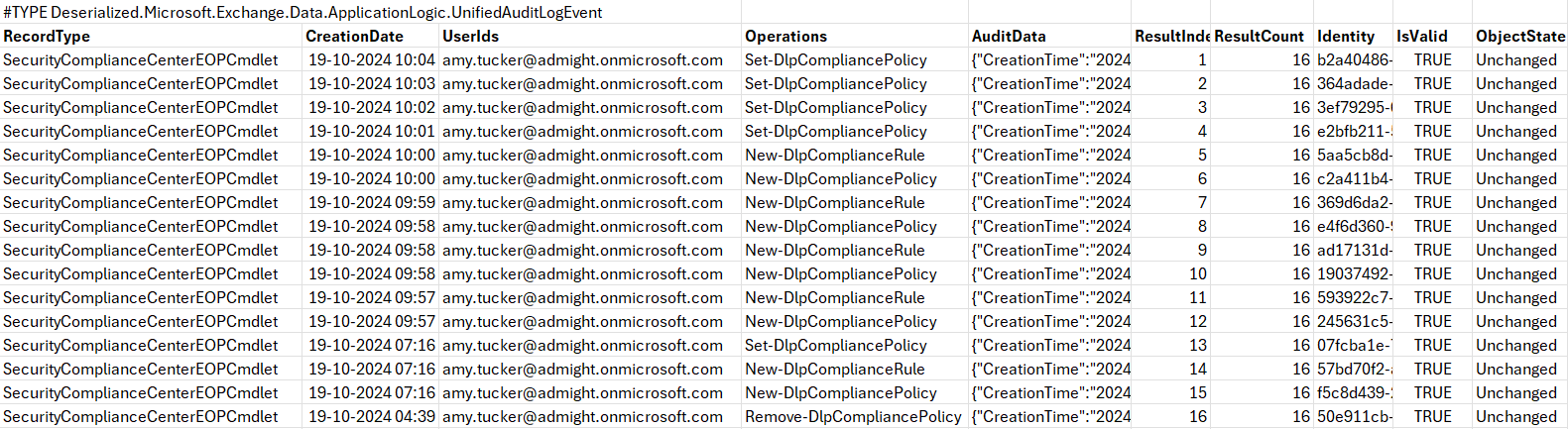The image size is (1568, 429).
Task: Click the date cell 19-10-2024 09:59
Action: click(371, 203)
